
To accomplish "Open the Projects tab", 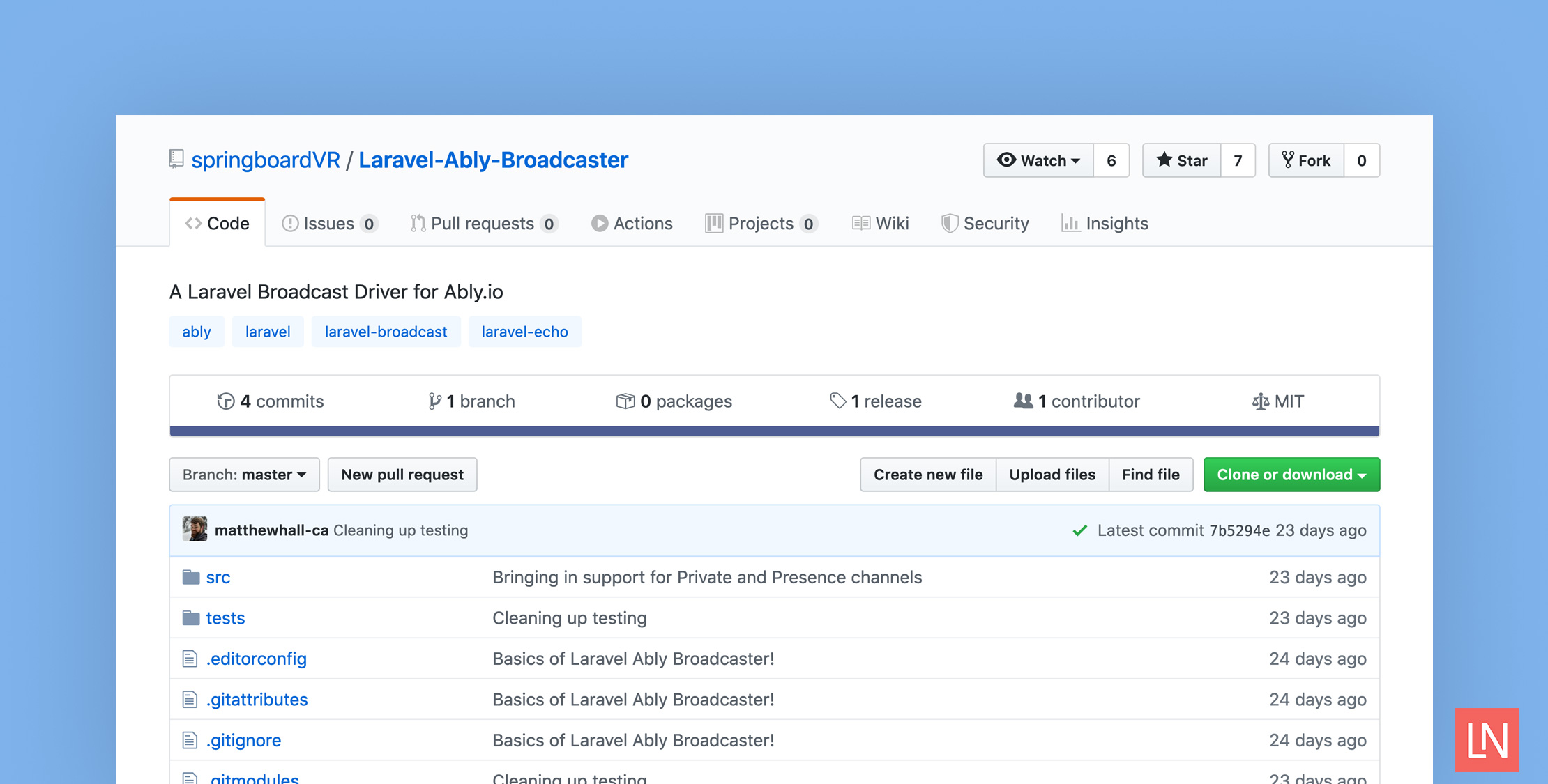I will 761,224.
